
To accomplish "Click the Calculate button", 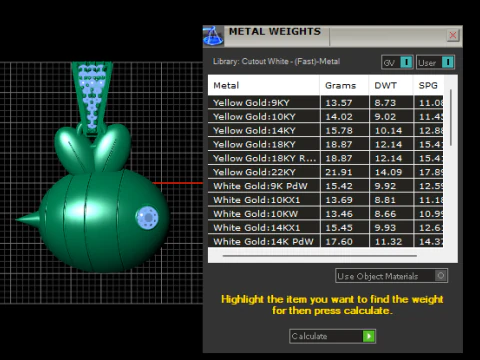I will click(332, 336).
